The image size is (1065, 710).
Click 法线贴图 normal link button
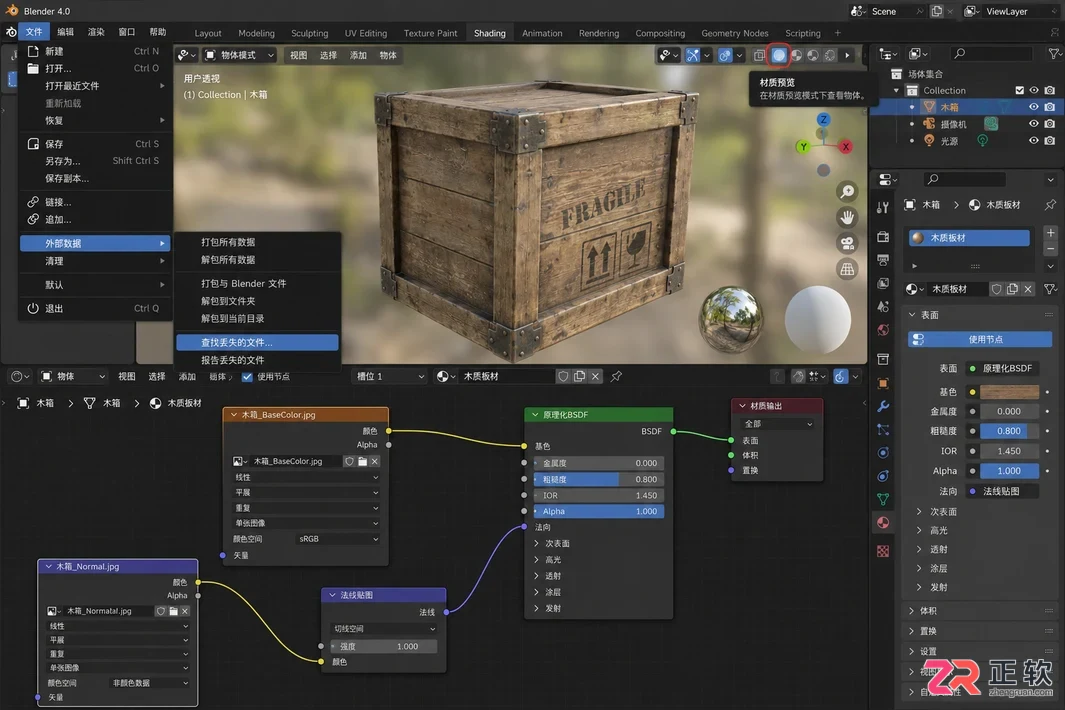click(1003, 491)
